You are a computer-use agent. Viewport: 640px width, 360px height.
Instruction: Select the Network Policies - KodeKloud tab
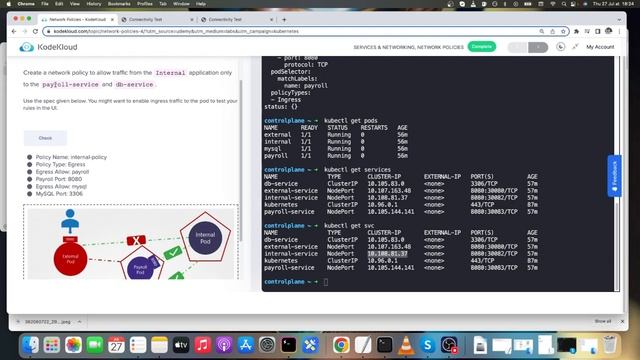pos(78,19)
